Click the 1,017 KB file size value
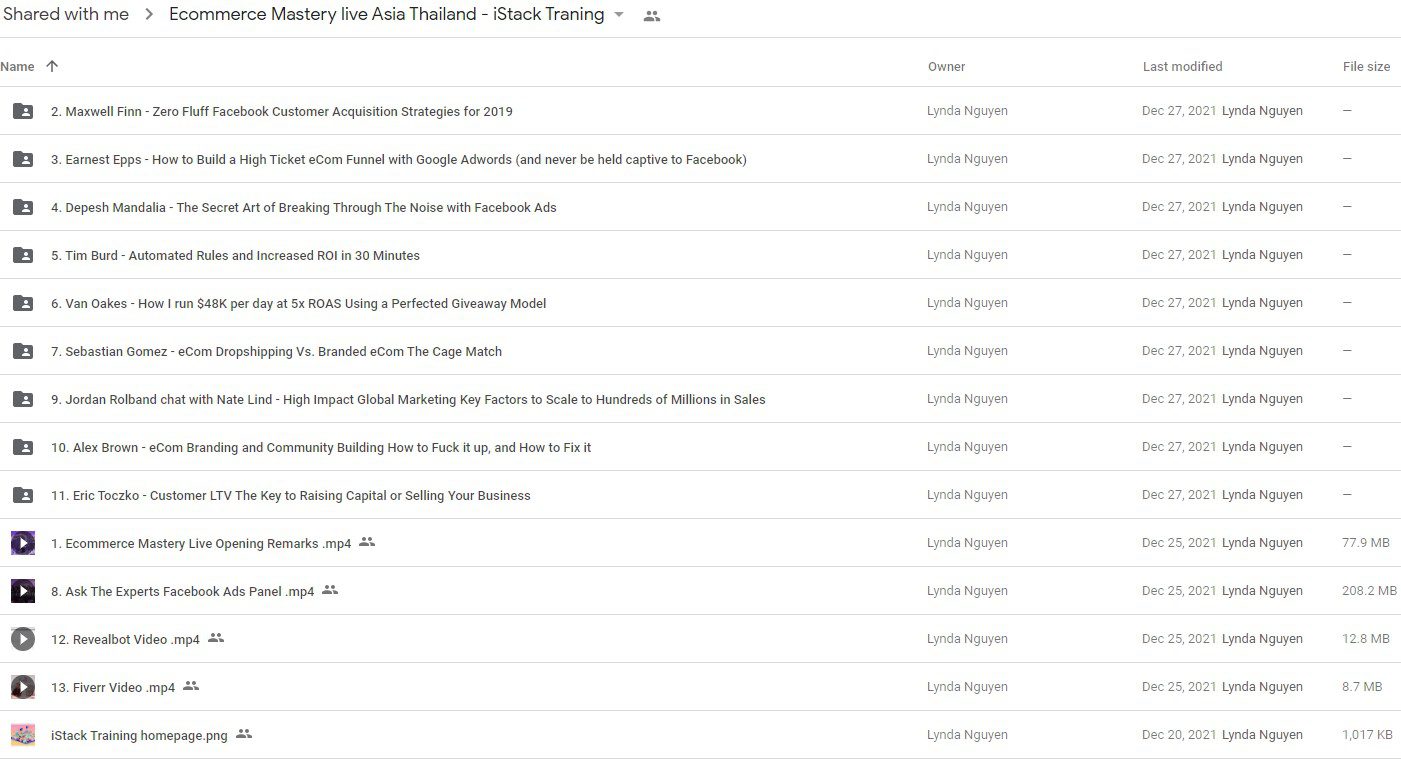Screen dimensions: 1401x763 coord(1367,735)
